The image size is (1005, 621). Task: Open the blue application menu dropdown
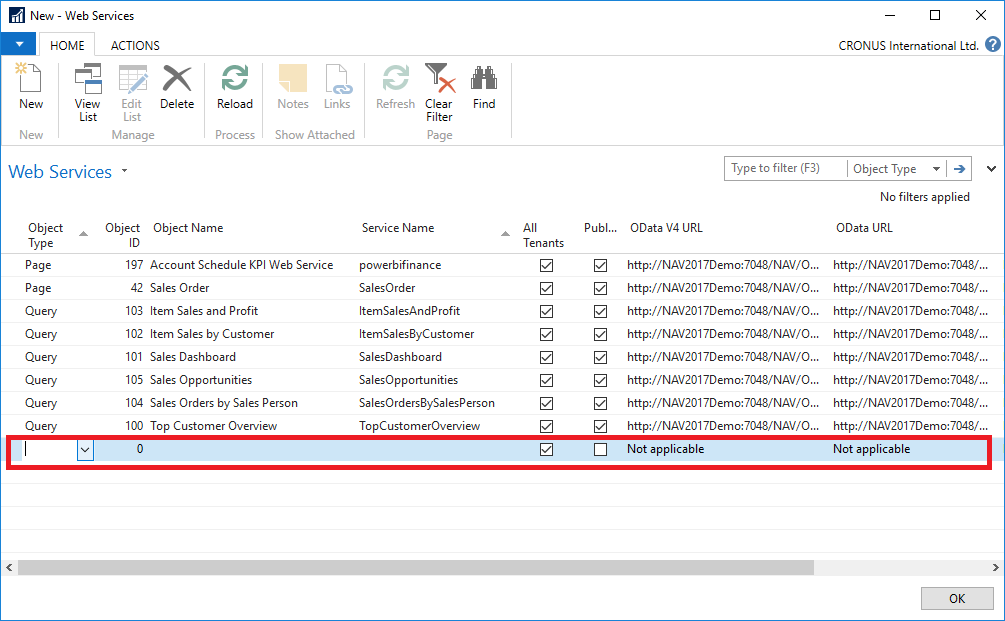click(x=19, y=44)
